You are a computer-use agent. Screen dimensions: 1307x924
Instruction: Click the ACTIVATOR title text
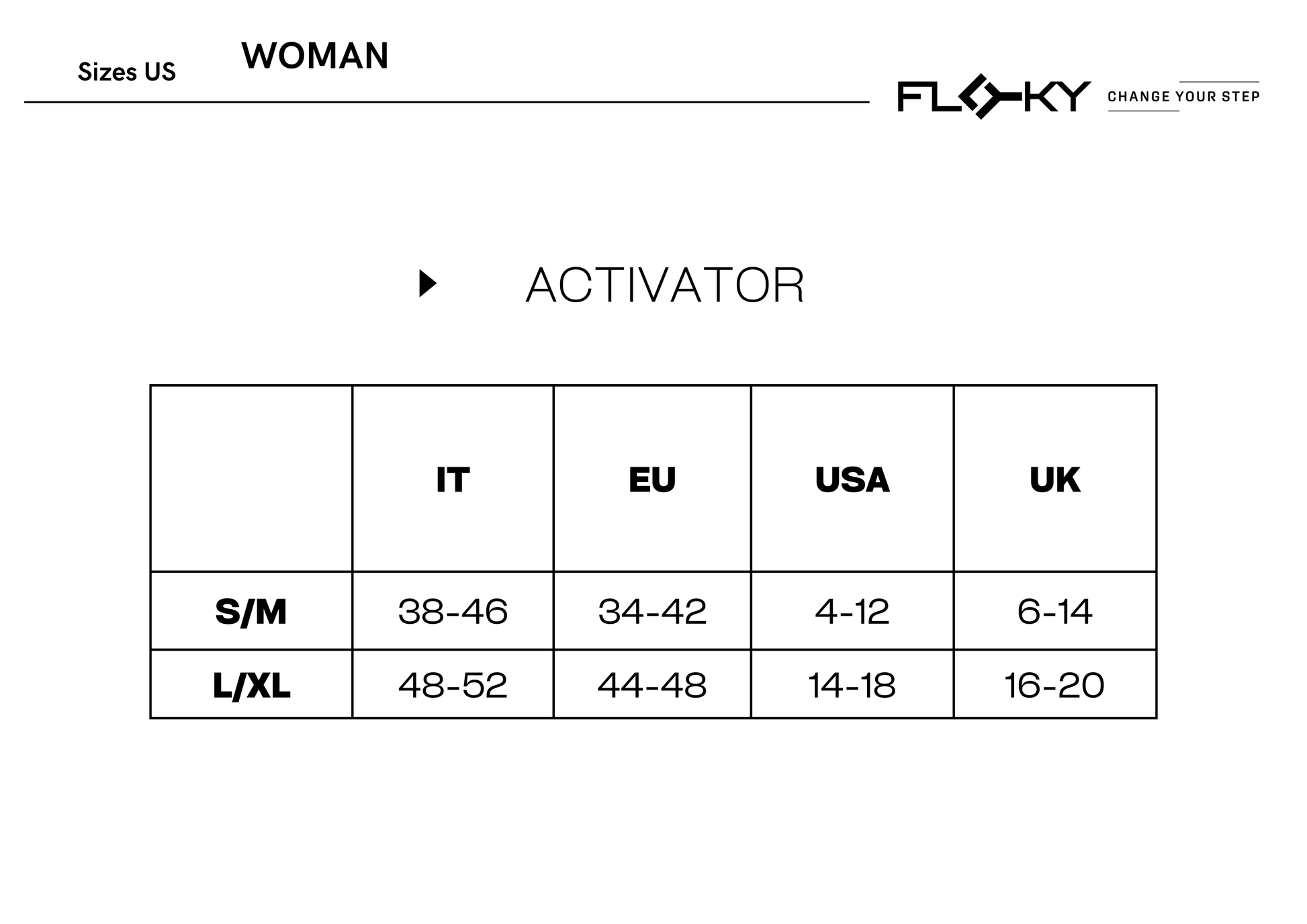pyautogui.click(x=665, y=285)
